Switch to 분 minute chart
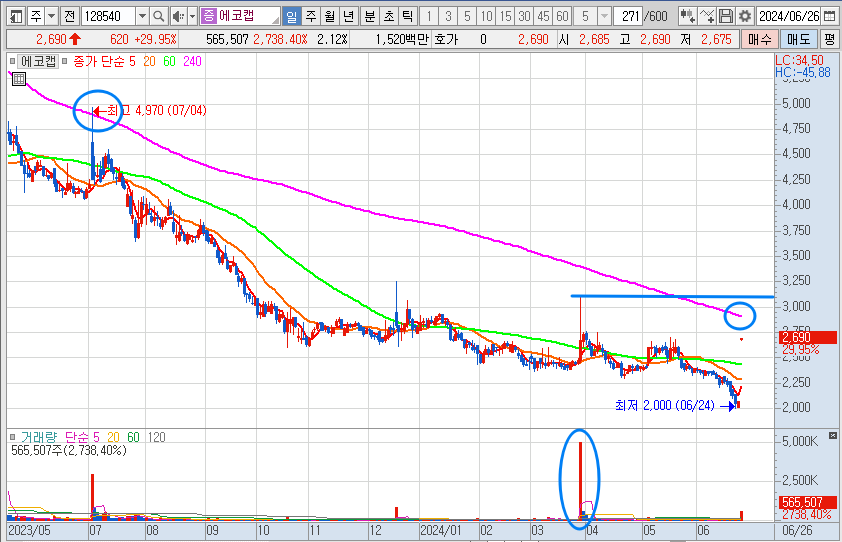 pos(370,16)
